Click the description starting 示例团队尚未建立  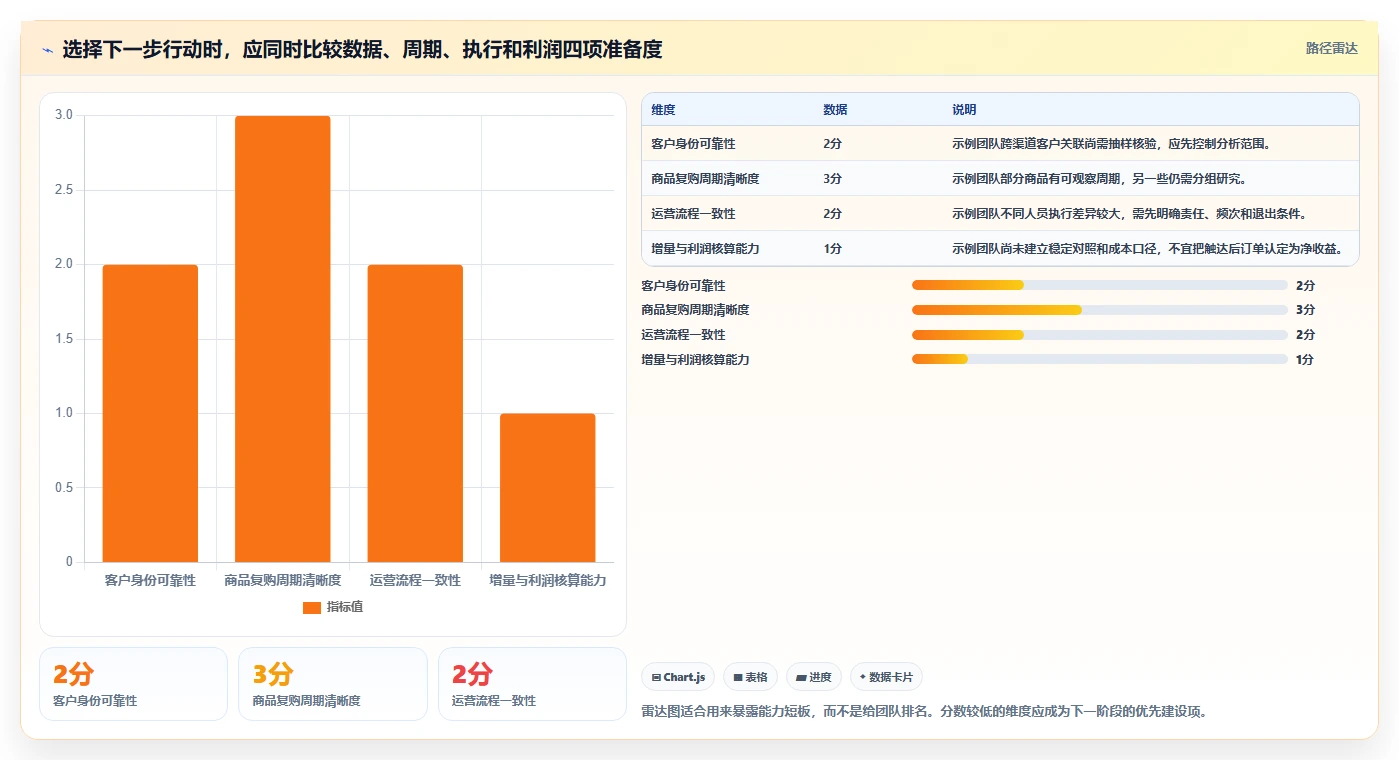(x=1147, y=249)
